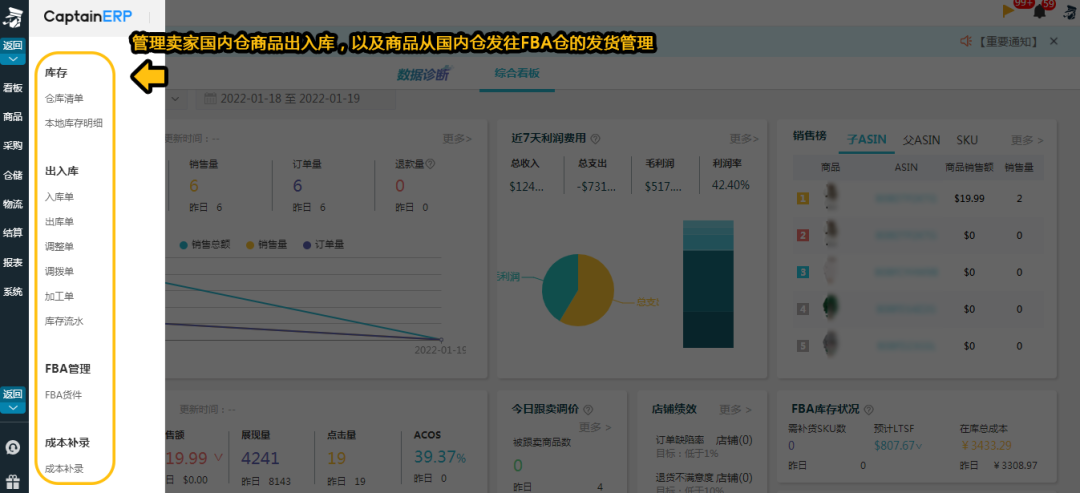Open 库存流水 in the flyout menu
This screenshot has height=493, width=1080.
click(x=64, y=321)
